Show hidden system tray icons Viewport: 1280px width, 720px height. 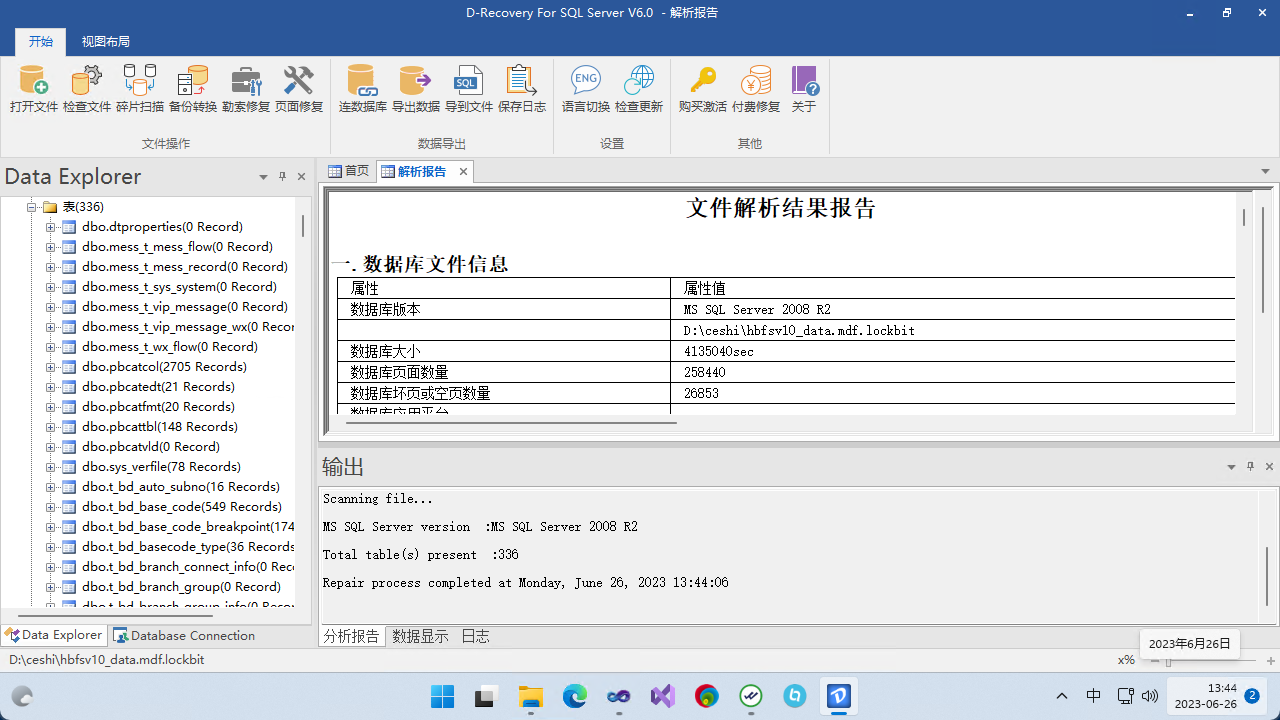1062,696
